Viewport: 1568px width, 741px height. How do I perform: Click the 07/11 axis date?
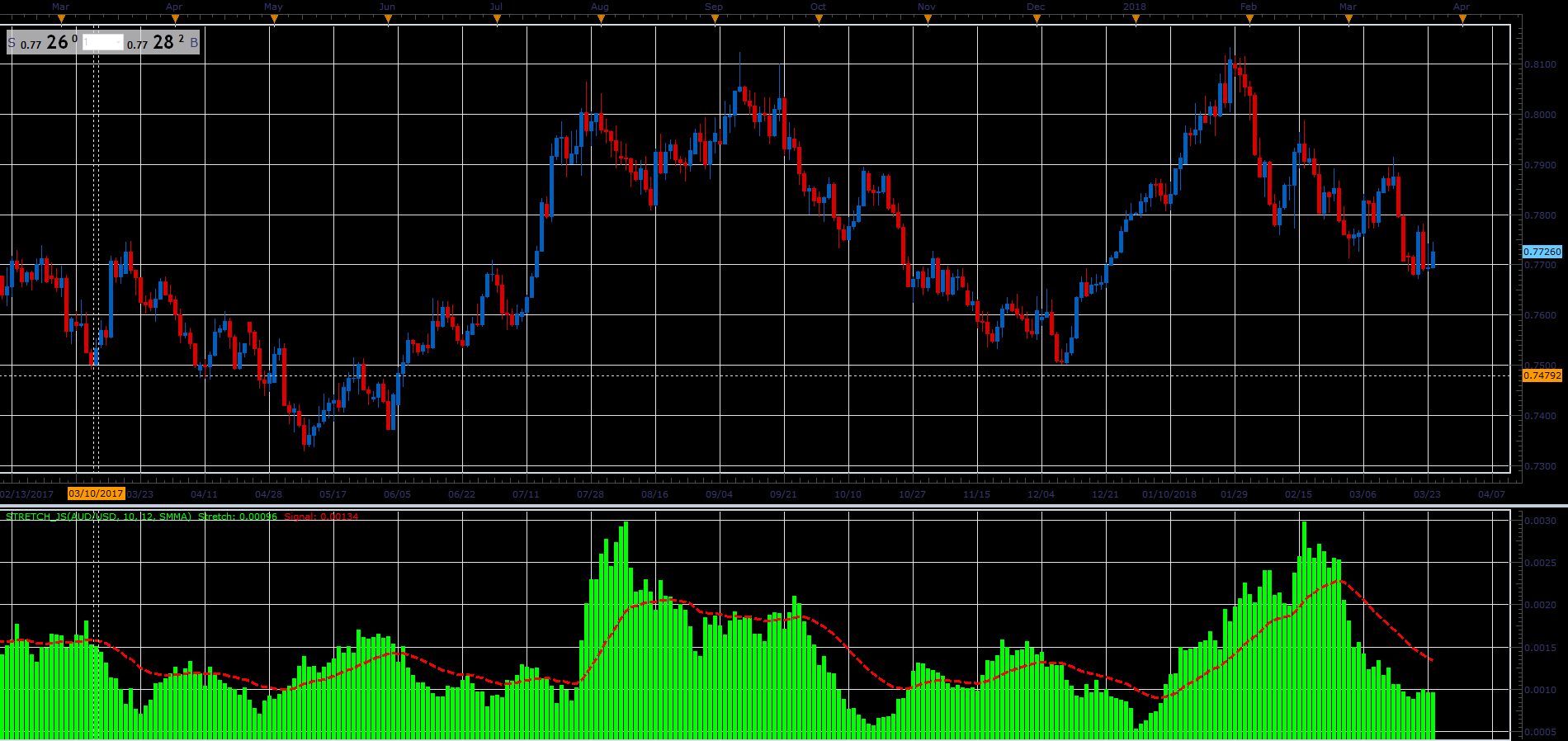[x=526, y=494]
